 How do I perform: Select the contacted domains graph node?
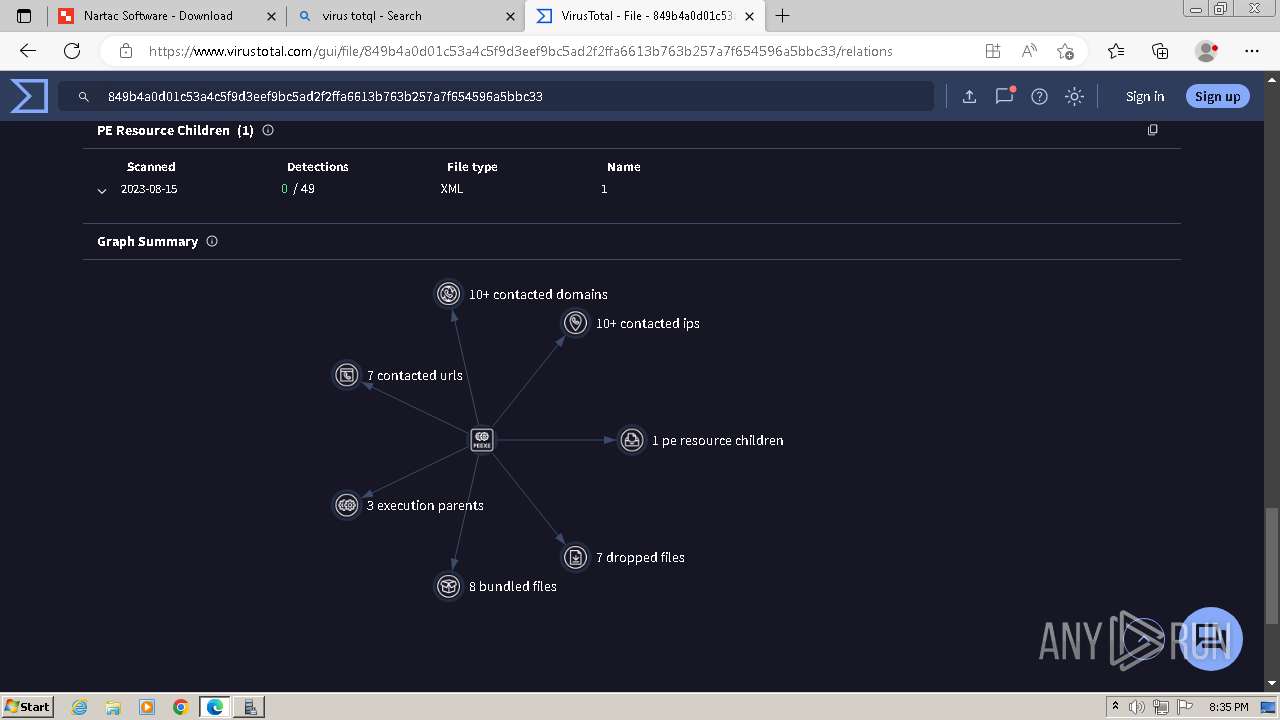(x=449, y=293)
